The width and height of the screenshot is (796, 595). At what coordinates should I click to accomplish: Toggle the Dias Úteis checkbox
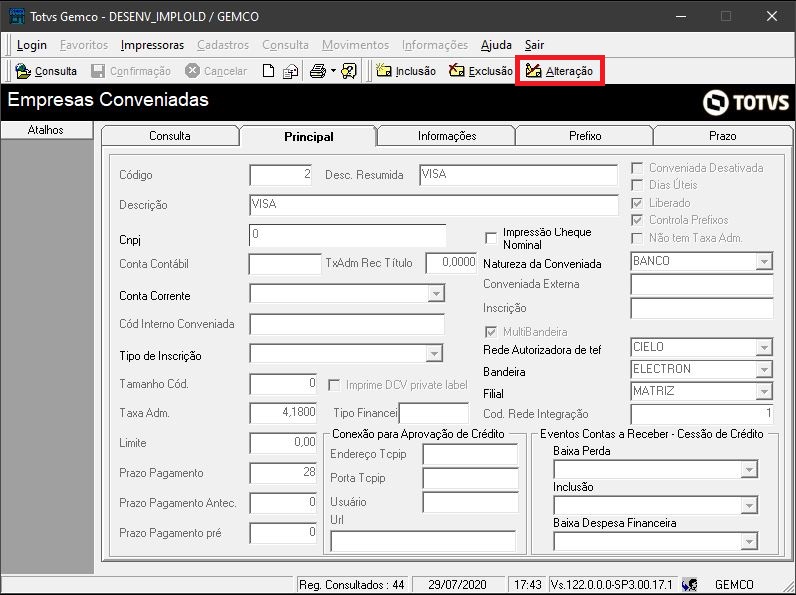(x=637, y=185)
